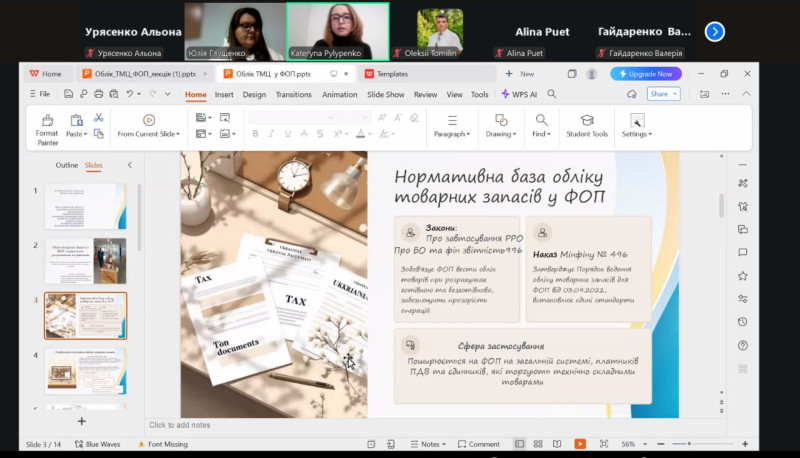The image size is (800, 458).
Task: Toggle the Notes pane in status bar
Action: click(x=428, y=444)
